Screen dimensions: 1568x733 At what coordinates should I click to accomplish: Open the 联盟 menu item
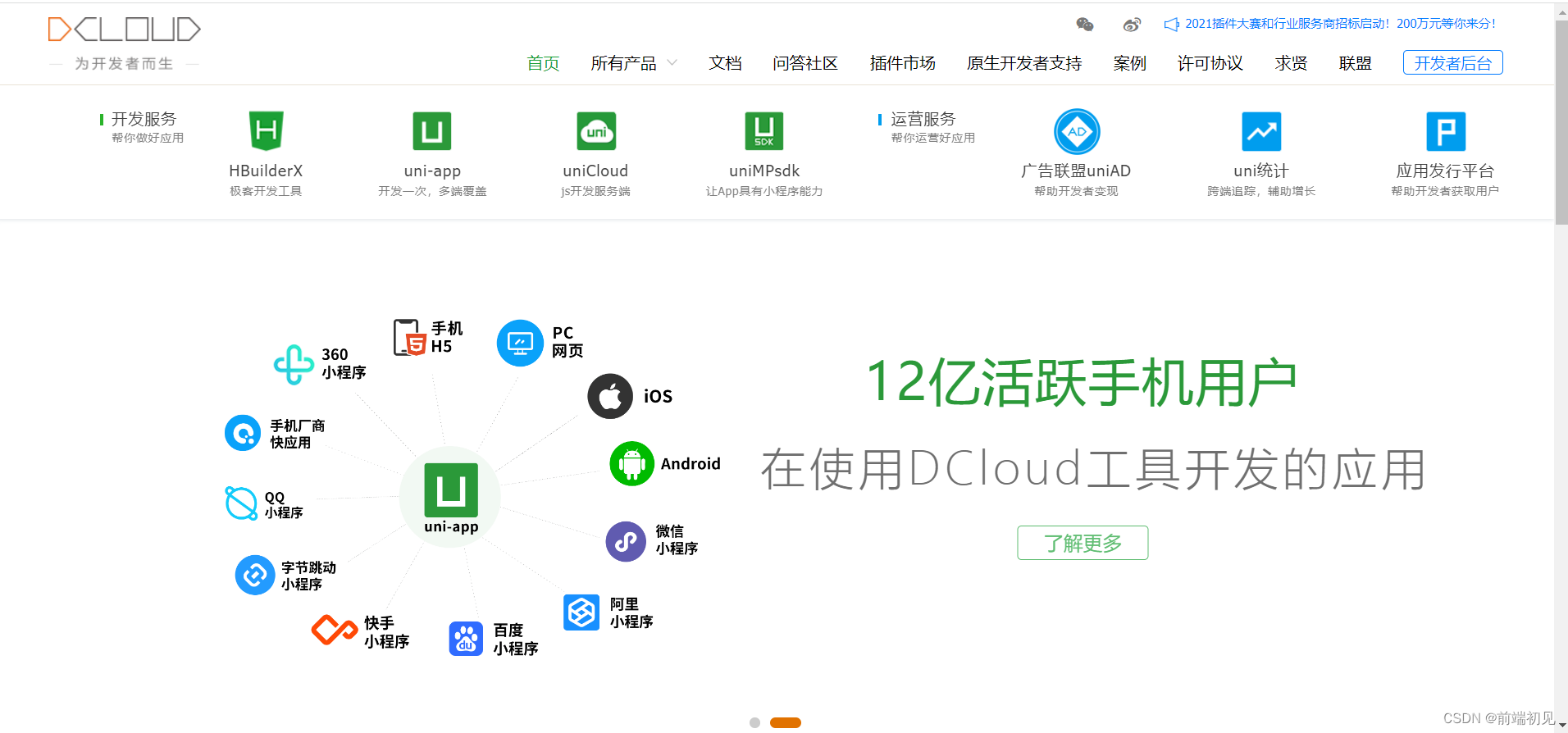click(1356, 63)
